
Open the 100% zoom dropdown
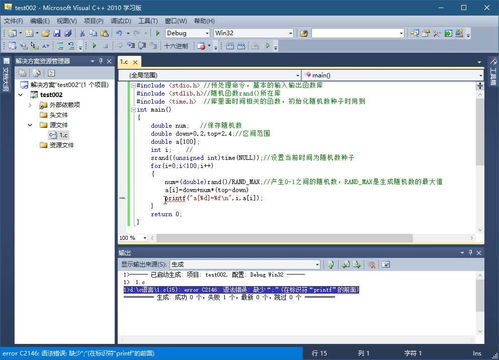(x=145, y=238)
